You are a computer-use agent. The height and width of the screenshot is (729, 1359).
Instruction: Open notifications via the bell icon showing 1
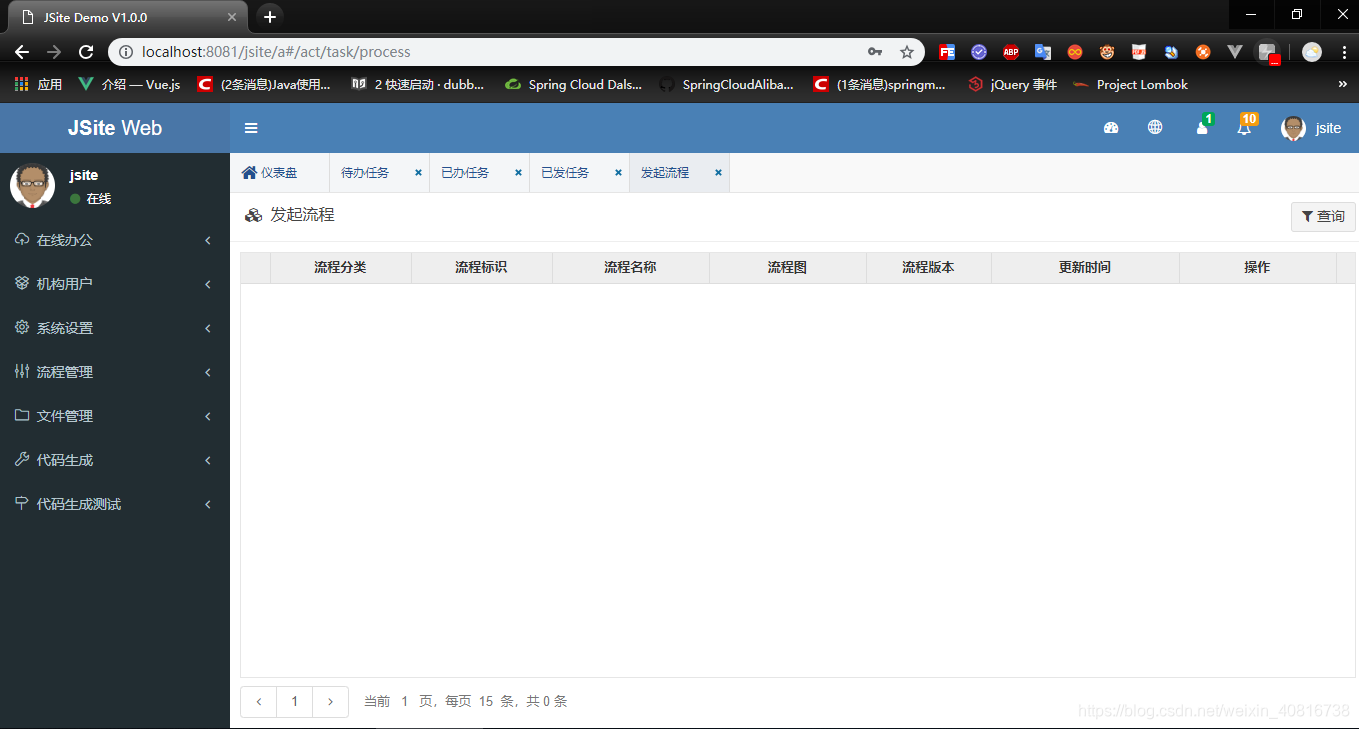coord(1201,128)
